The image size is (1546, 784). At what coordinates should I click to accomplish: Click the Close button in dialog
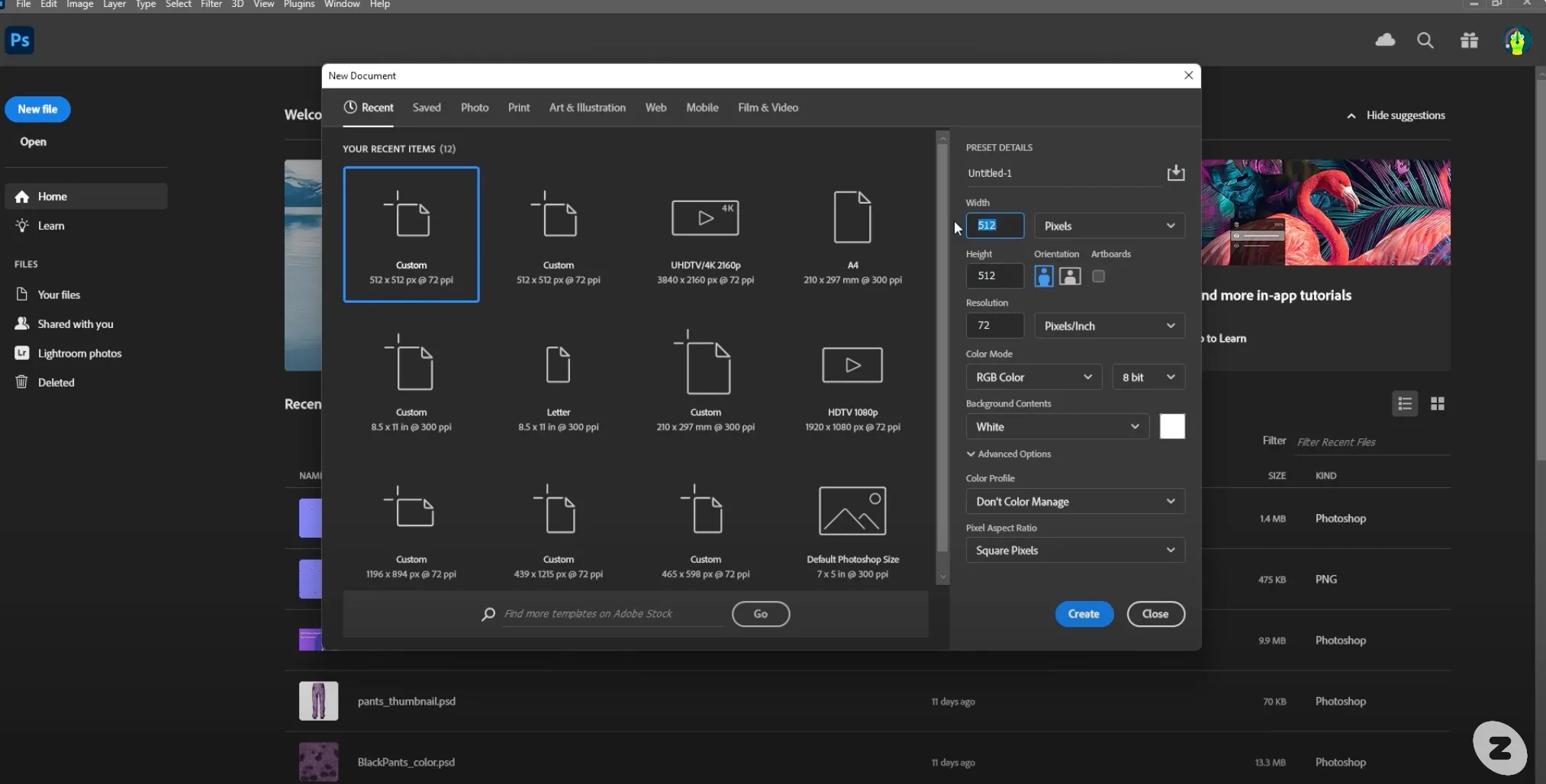[x=1155, y=614]
